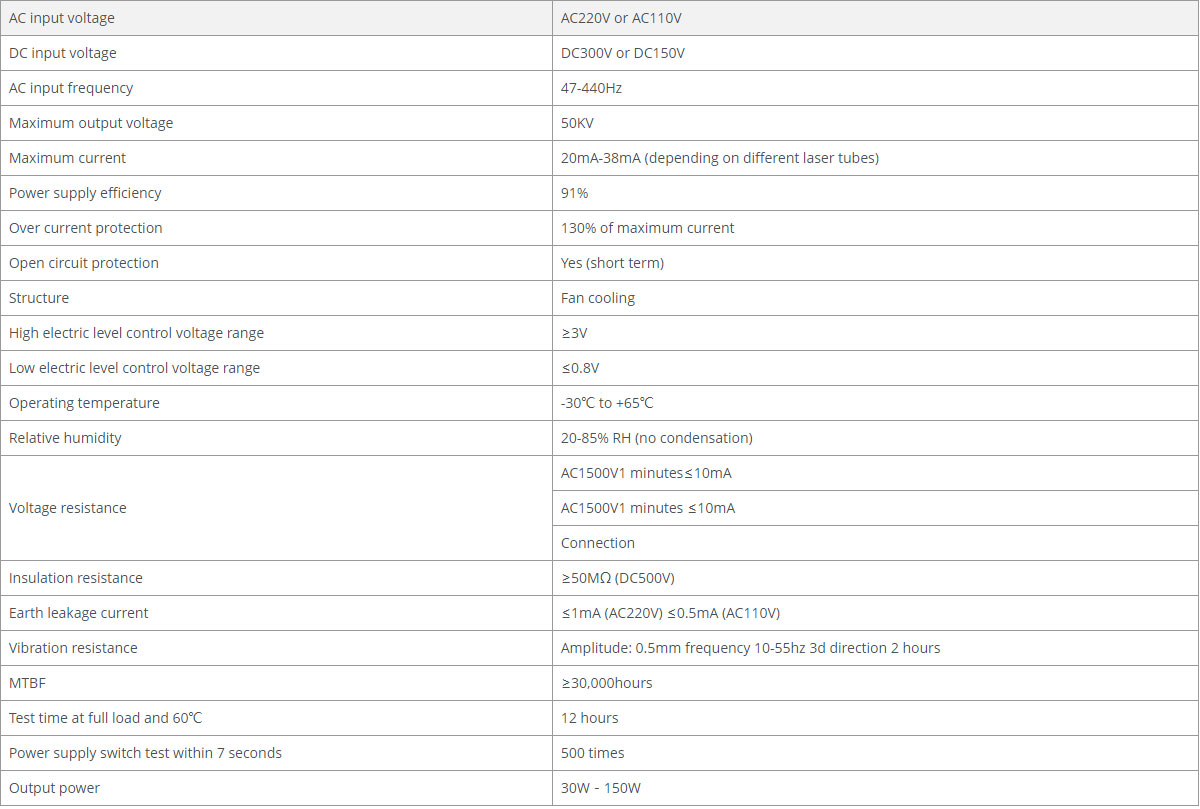This screenshot has width=1200, height=809.
Task: Click the AC input voltage label cell
Action: (62, 18)
